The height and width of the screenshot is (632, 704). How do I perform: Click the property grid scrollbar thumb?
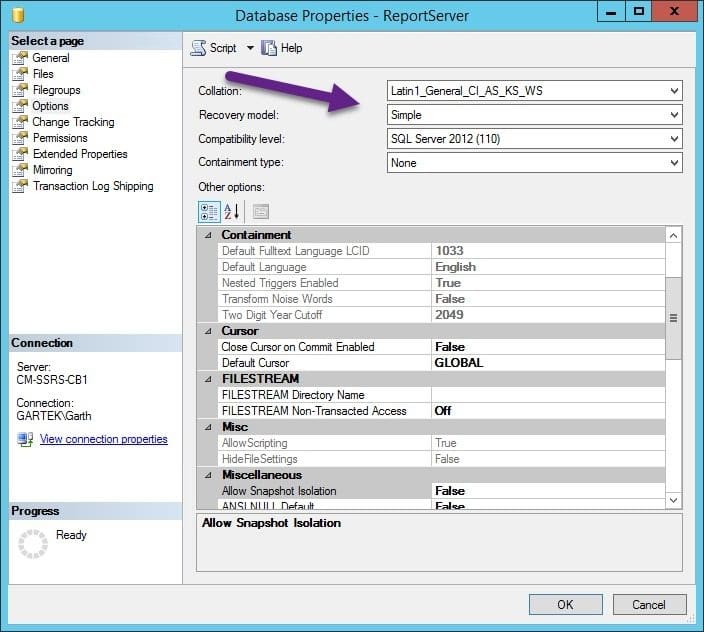coord(673,318)
